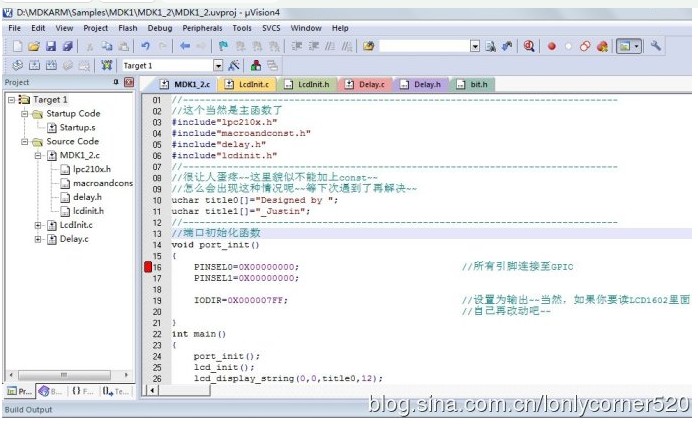The height and width of the screenshot is (424, 698).
Task: Show the Templates tab in project panel
Action: [x=116, y=391]
